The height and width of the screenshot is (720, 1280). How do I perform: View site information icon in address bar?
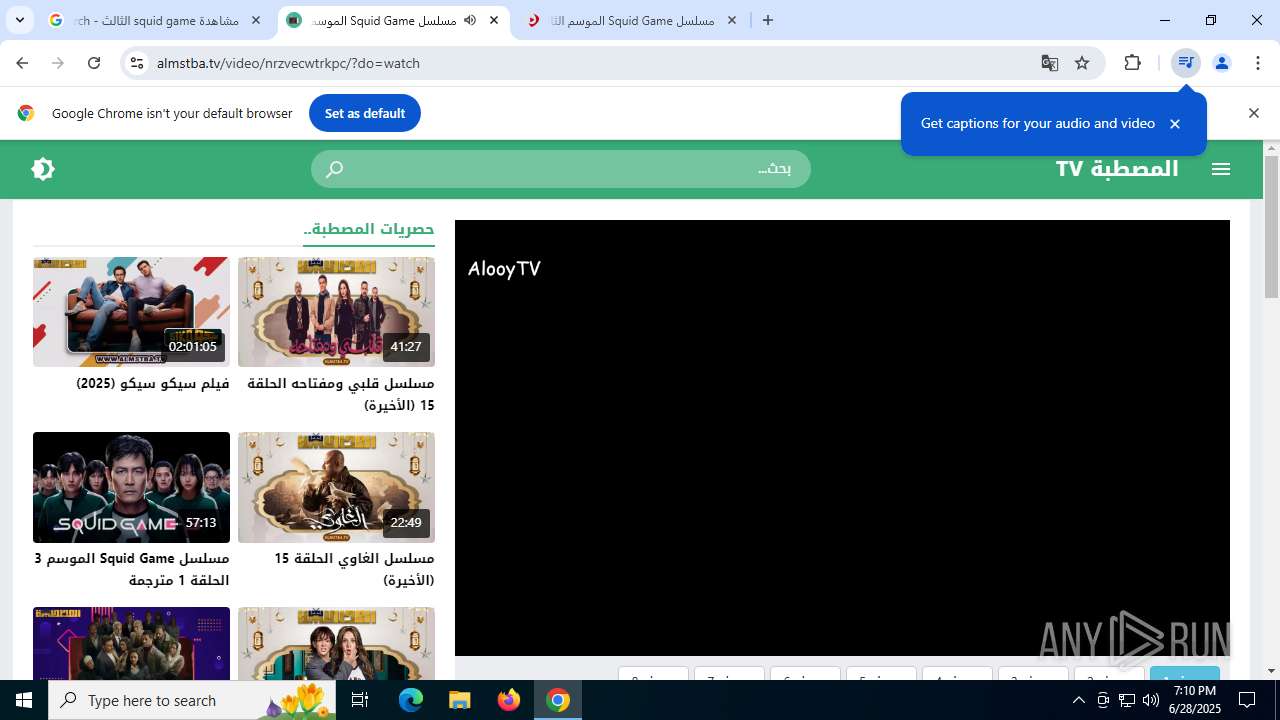[x=137, y=63]
